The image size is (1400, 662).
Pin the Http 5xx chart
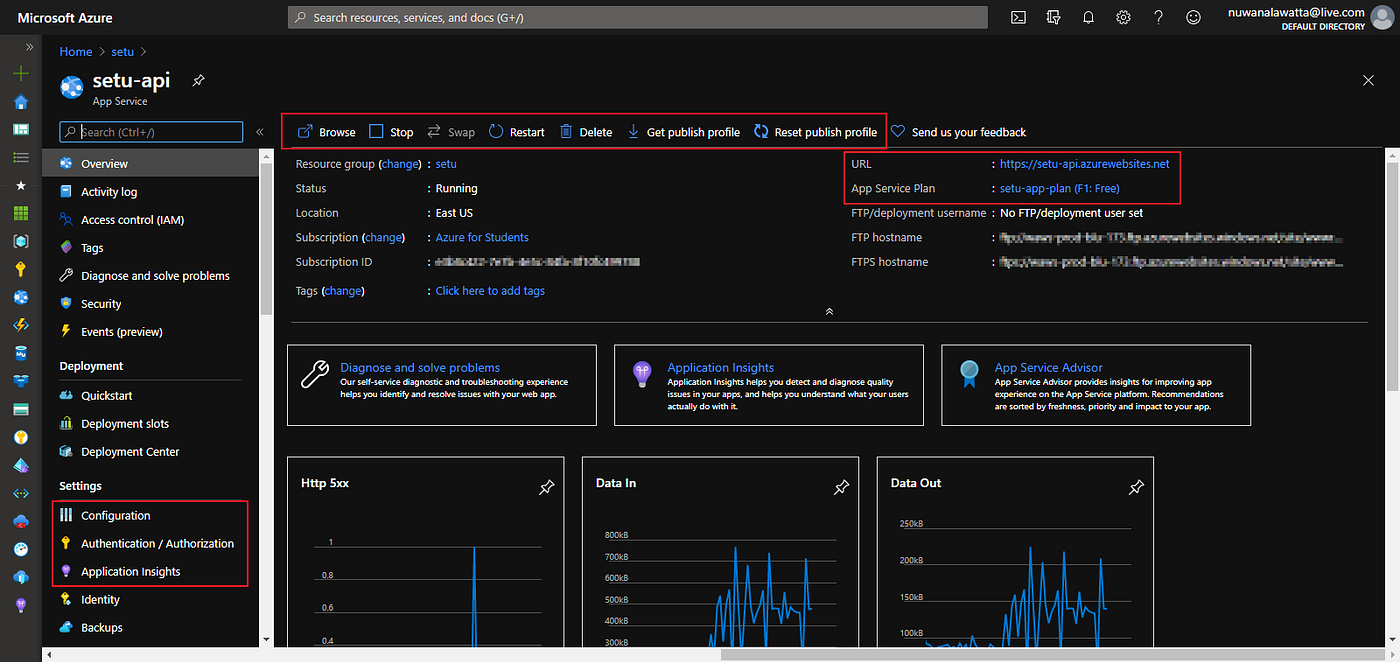[546, 488]
